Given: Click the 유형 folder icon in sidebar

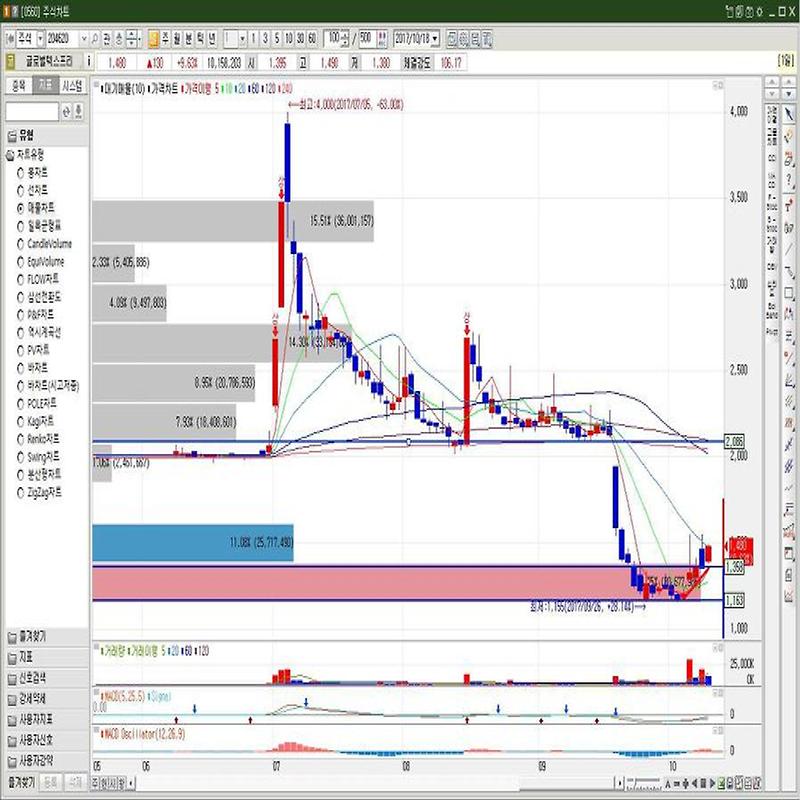Looking at the screenshot, I should click(11, 136).
